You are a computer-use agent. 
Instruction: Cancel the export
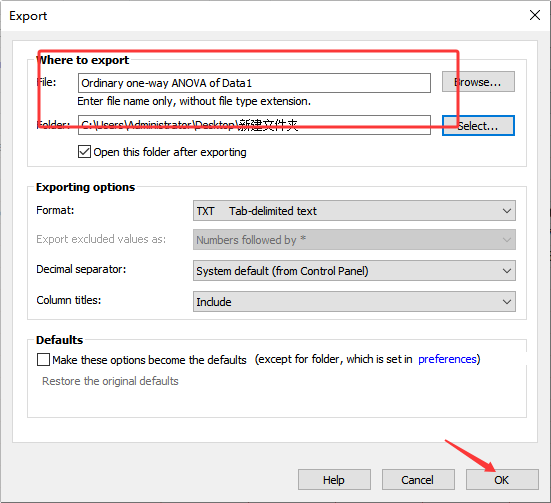[x=418, y=479]
